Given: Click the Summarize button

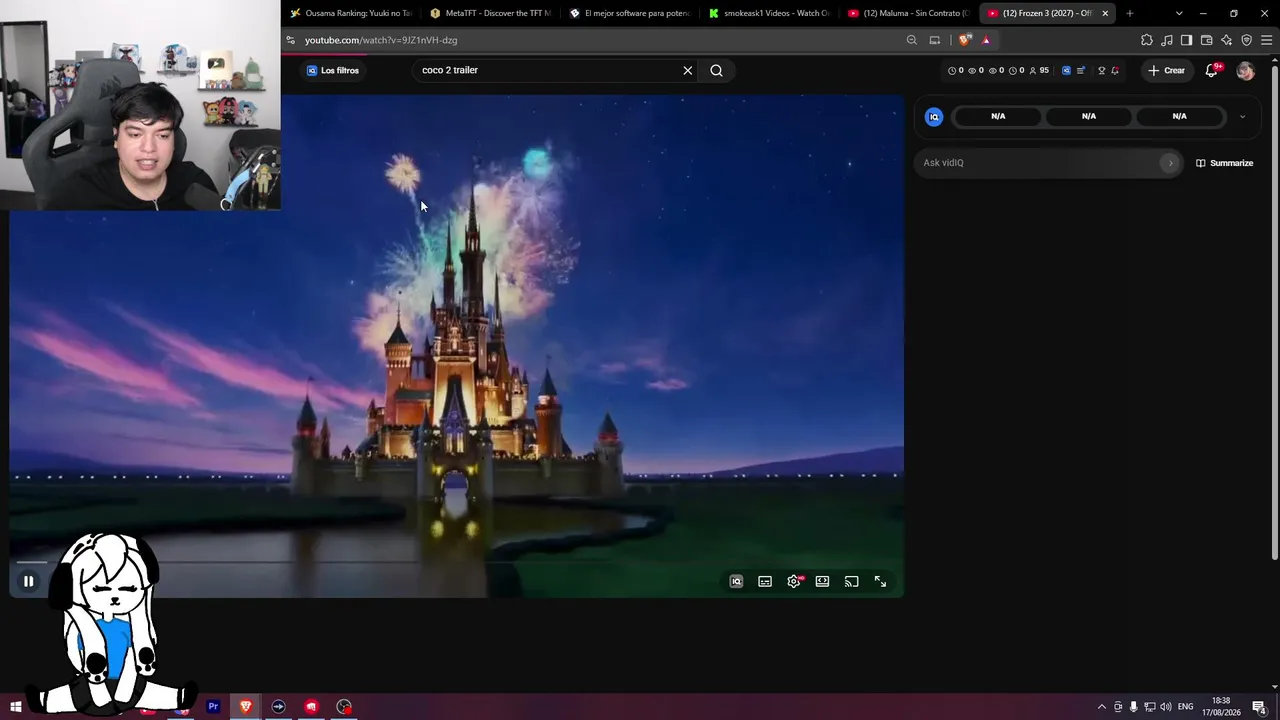Looking at the screenshot, I should 1224,163.
